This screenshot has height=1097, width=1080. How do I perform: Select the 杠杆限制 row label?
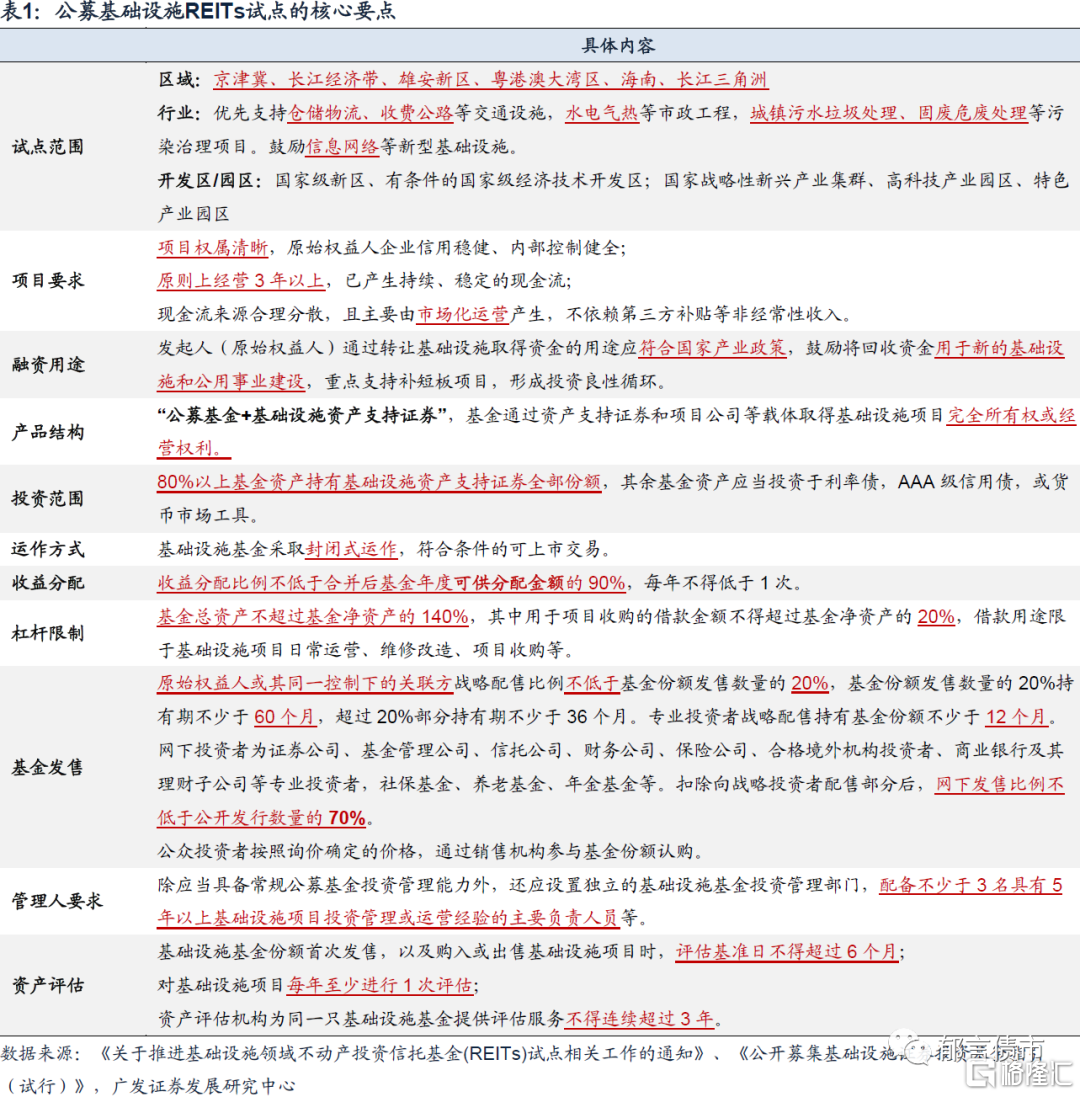[48, 633]
